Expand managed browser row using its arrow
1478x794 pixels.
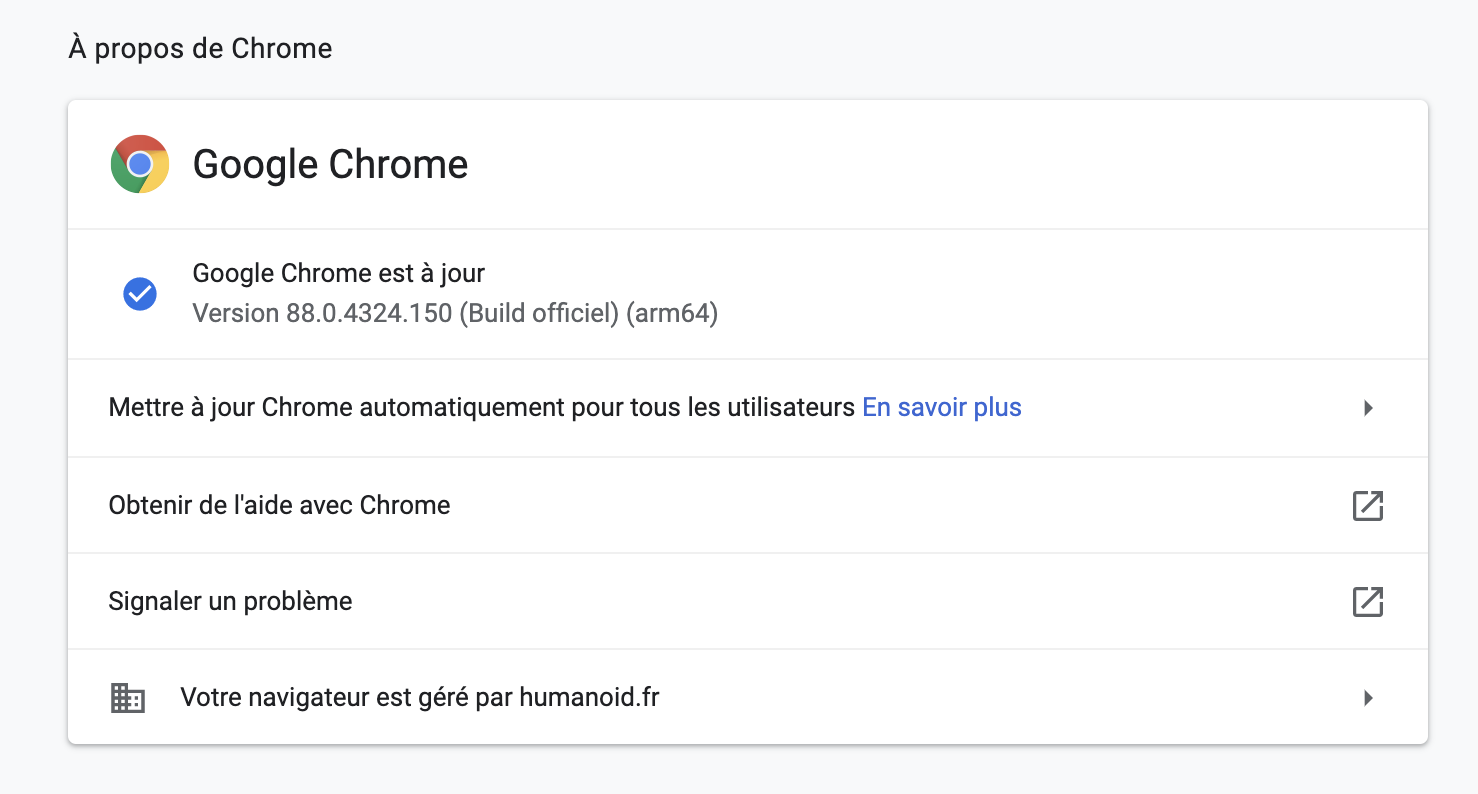pos(1368,698)
